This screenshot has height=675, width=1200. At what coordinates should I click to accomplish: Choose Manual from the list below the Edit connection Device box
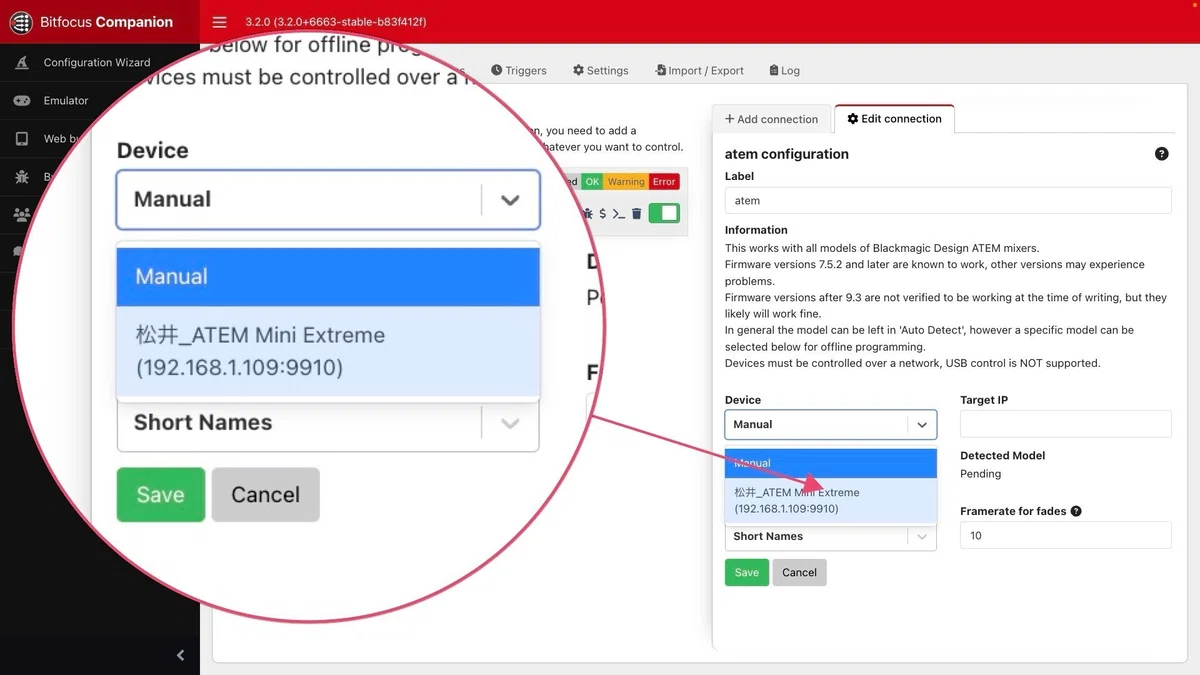(831, 463)
